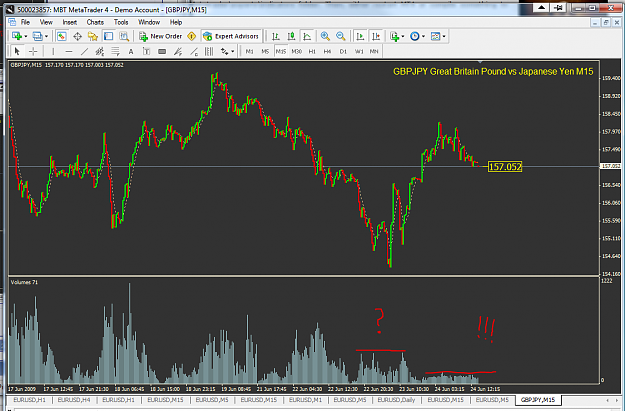This screenshot has height=411, width=625.
Task: Expand the New Chart dropdown arrow
Action: [26, 37]
